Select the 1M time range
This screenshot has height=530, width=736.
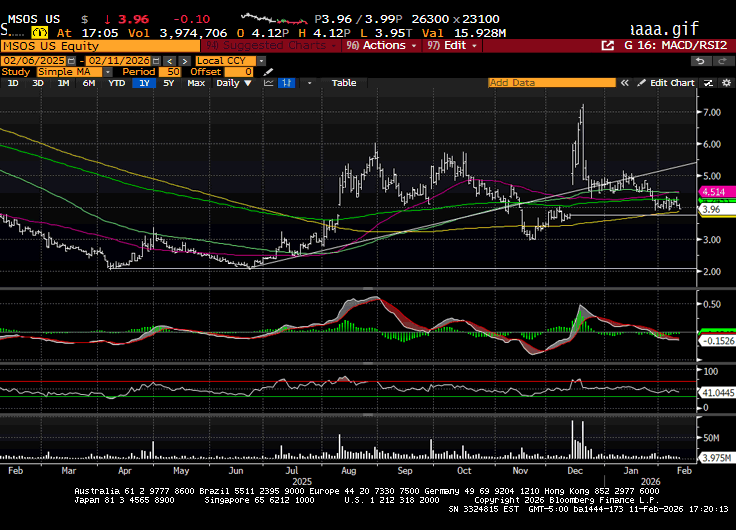(x=63, y=83)
